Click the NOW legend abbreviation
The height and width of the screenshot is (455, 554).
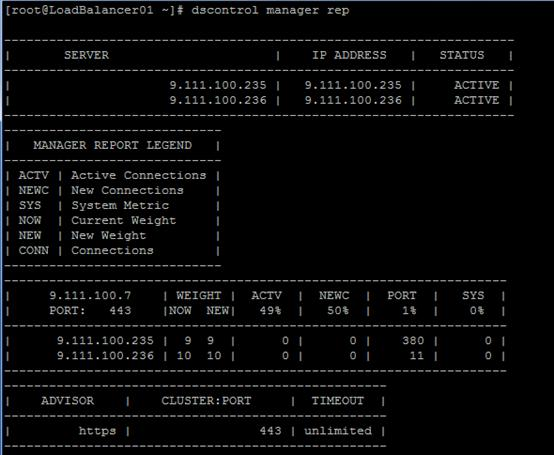(x=30, y=220)
